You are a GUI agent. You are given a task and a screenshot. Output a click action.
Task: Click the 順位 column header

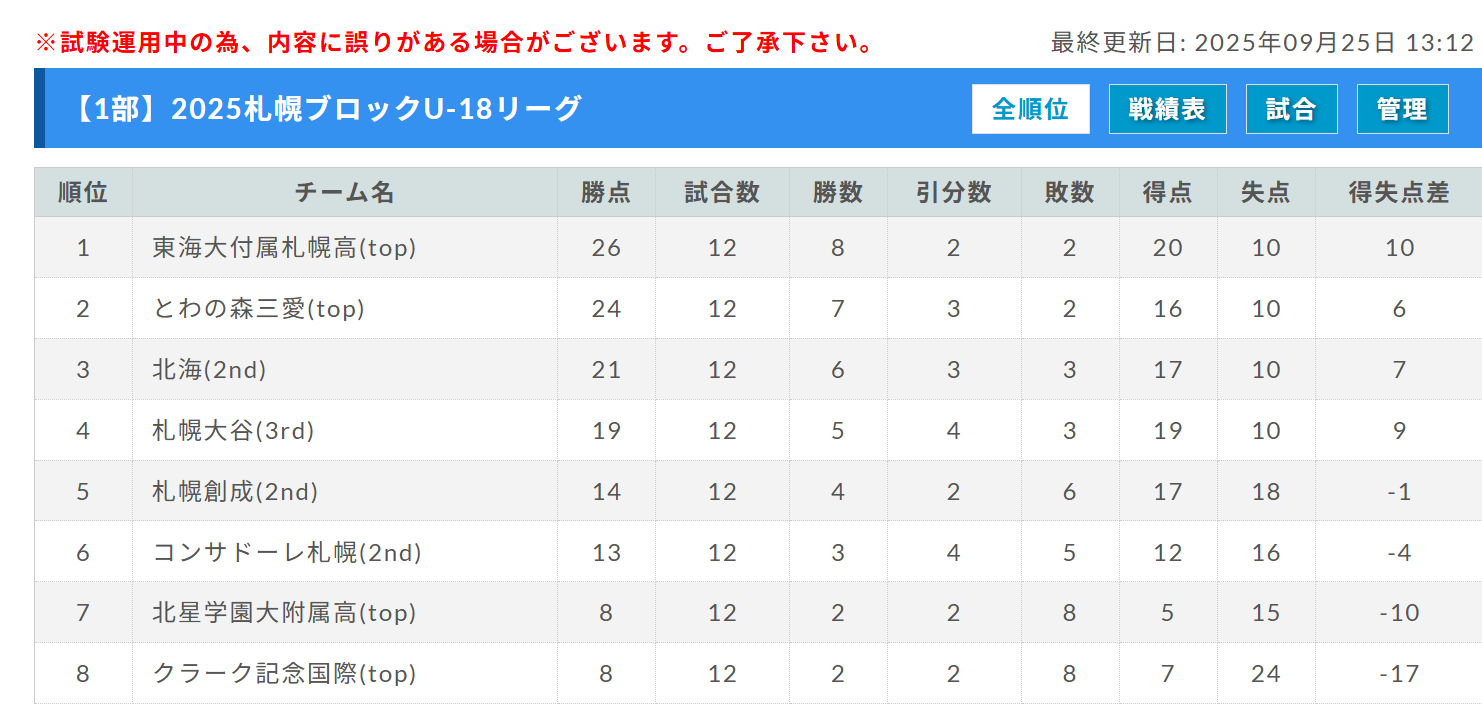(83, 192)
